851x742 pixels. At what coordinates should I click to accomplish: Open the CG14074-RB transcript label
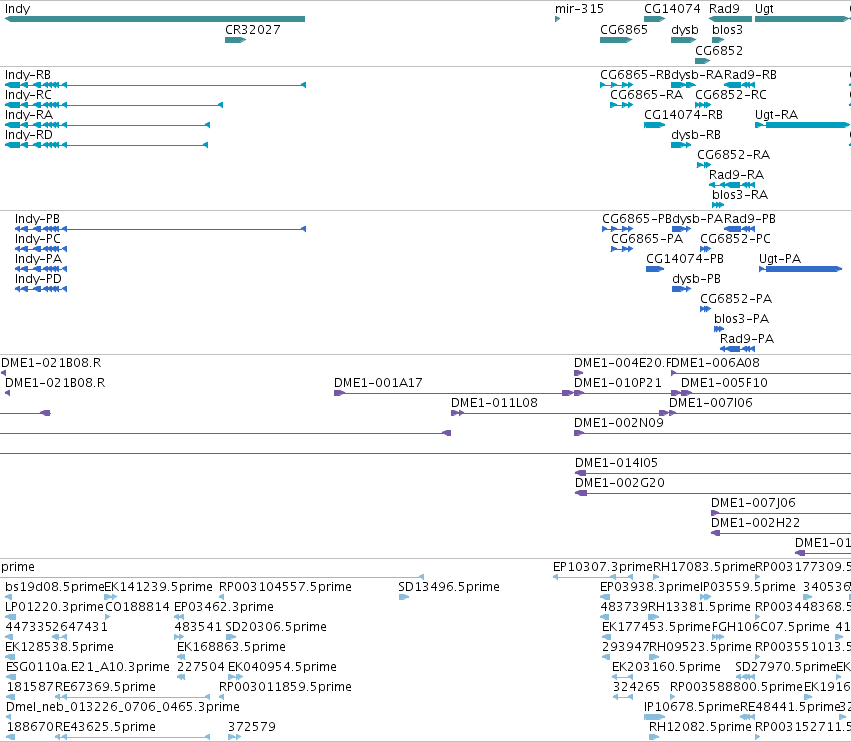[x=683, y=115]
